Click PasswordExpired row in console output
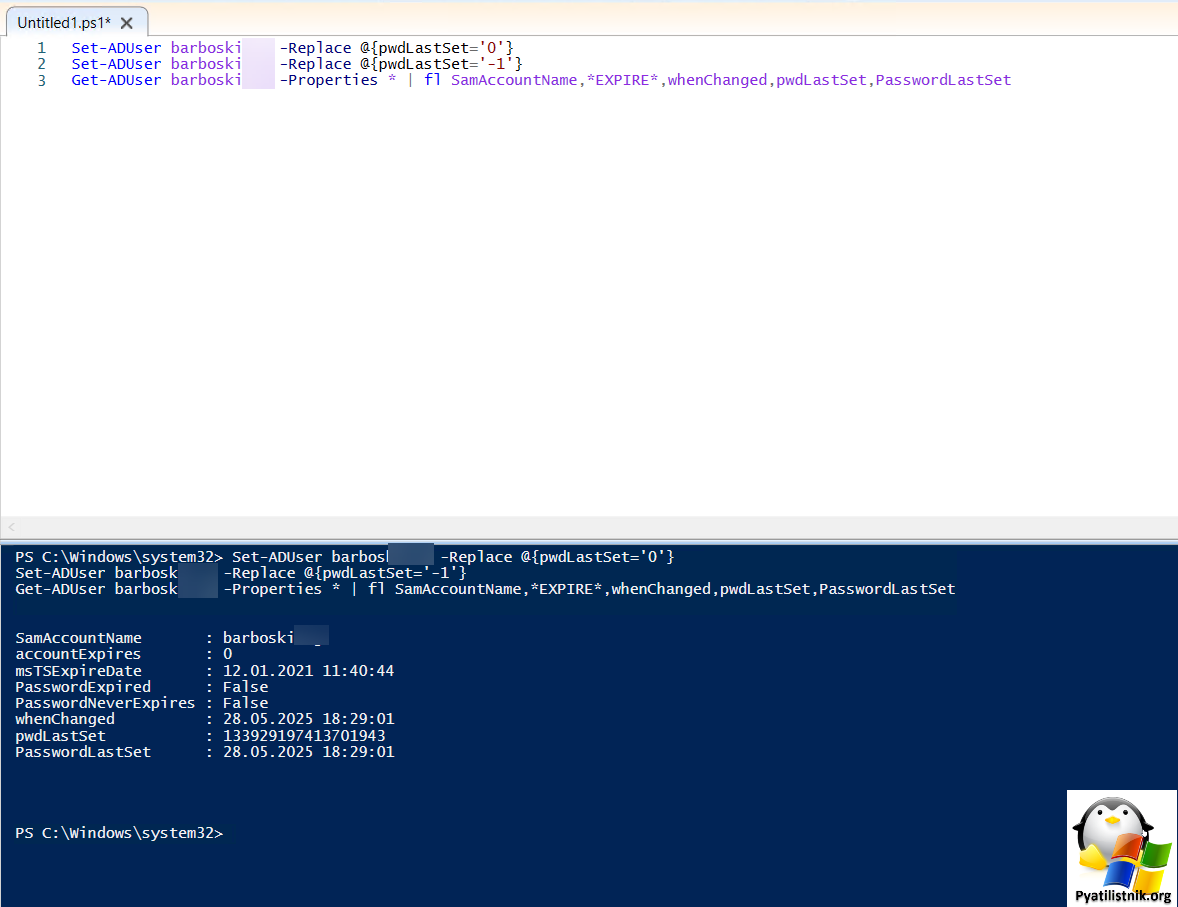 [142, 687]
